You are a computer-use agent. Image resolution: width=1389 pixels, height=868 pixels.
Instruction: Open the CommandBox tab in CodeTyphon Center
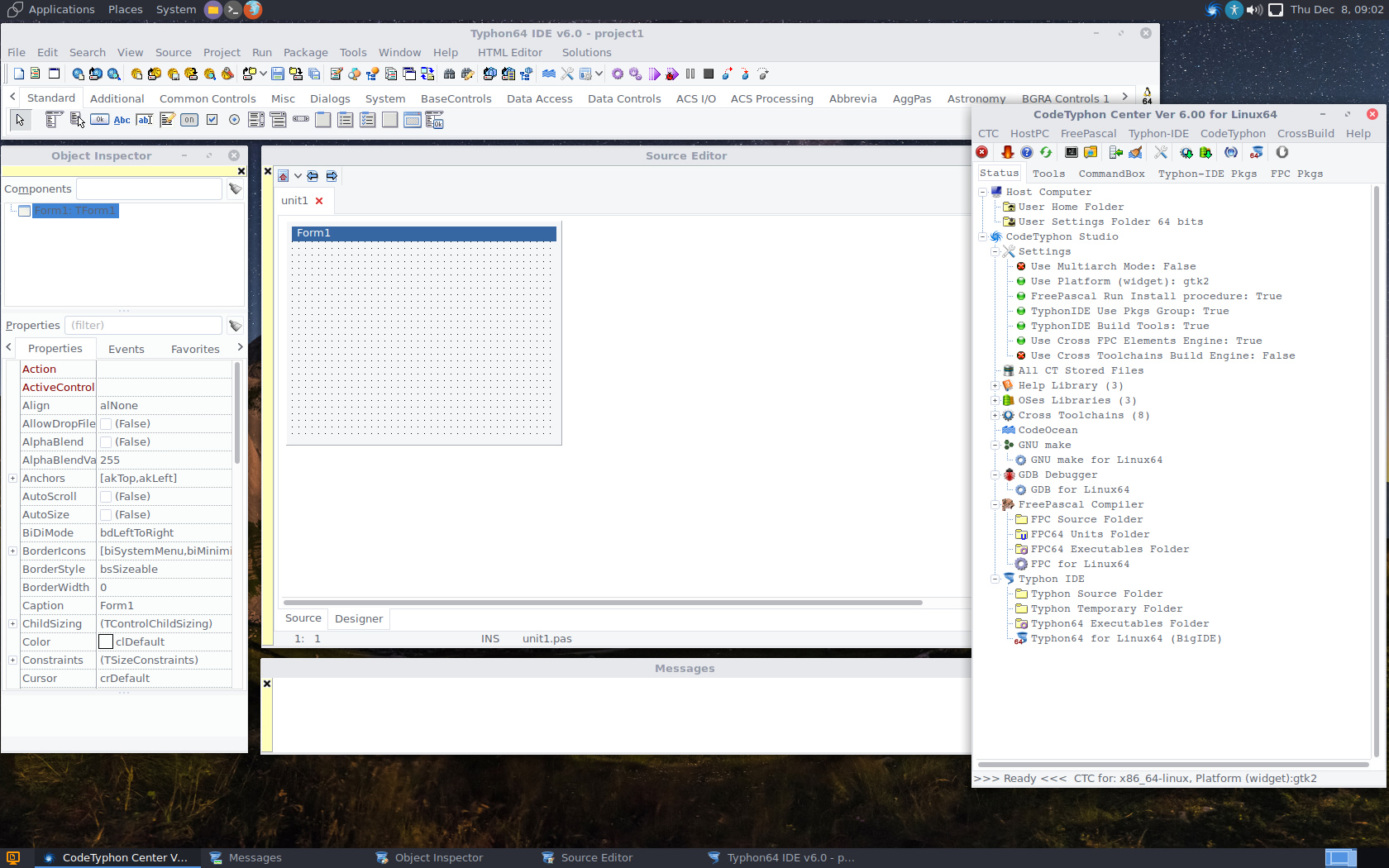point(1111,174)
